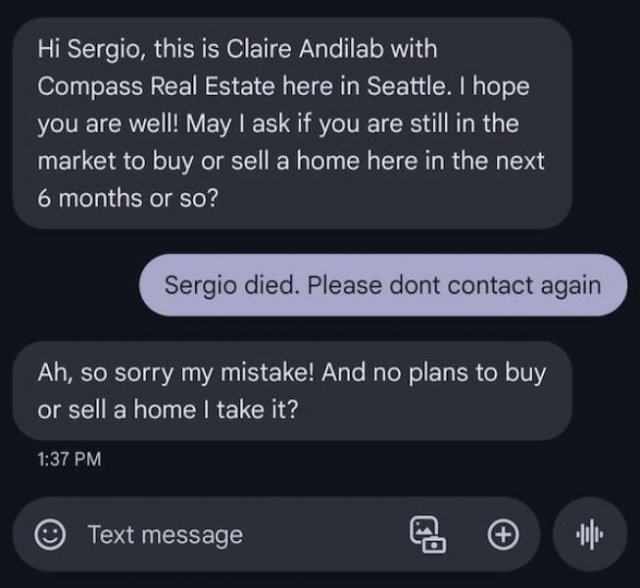Tap 'Please dont contact again' text
The width and height of the screenshot is (640, 588).
coord(455,284)
